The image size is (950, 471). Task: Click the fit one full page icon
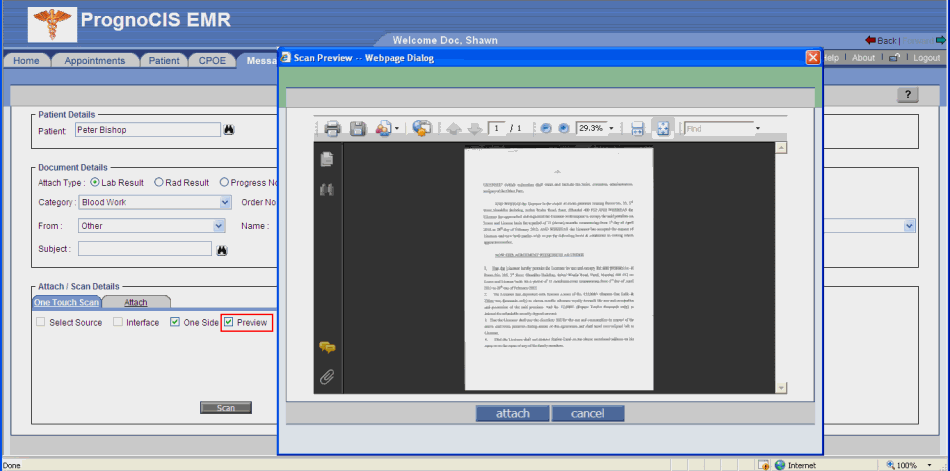point(663,129)
